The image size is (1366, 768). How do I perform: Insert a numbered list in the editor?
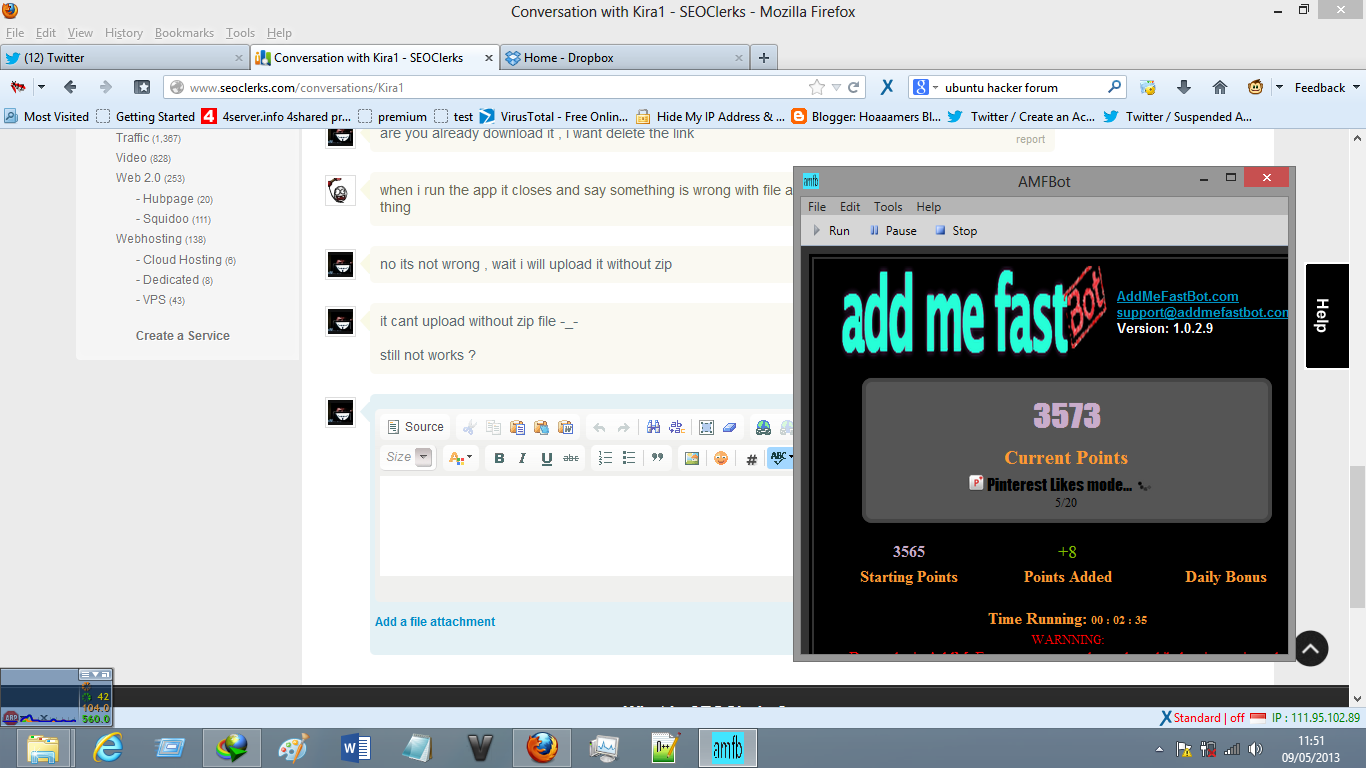point(605,458)
